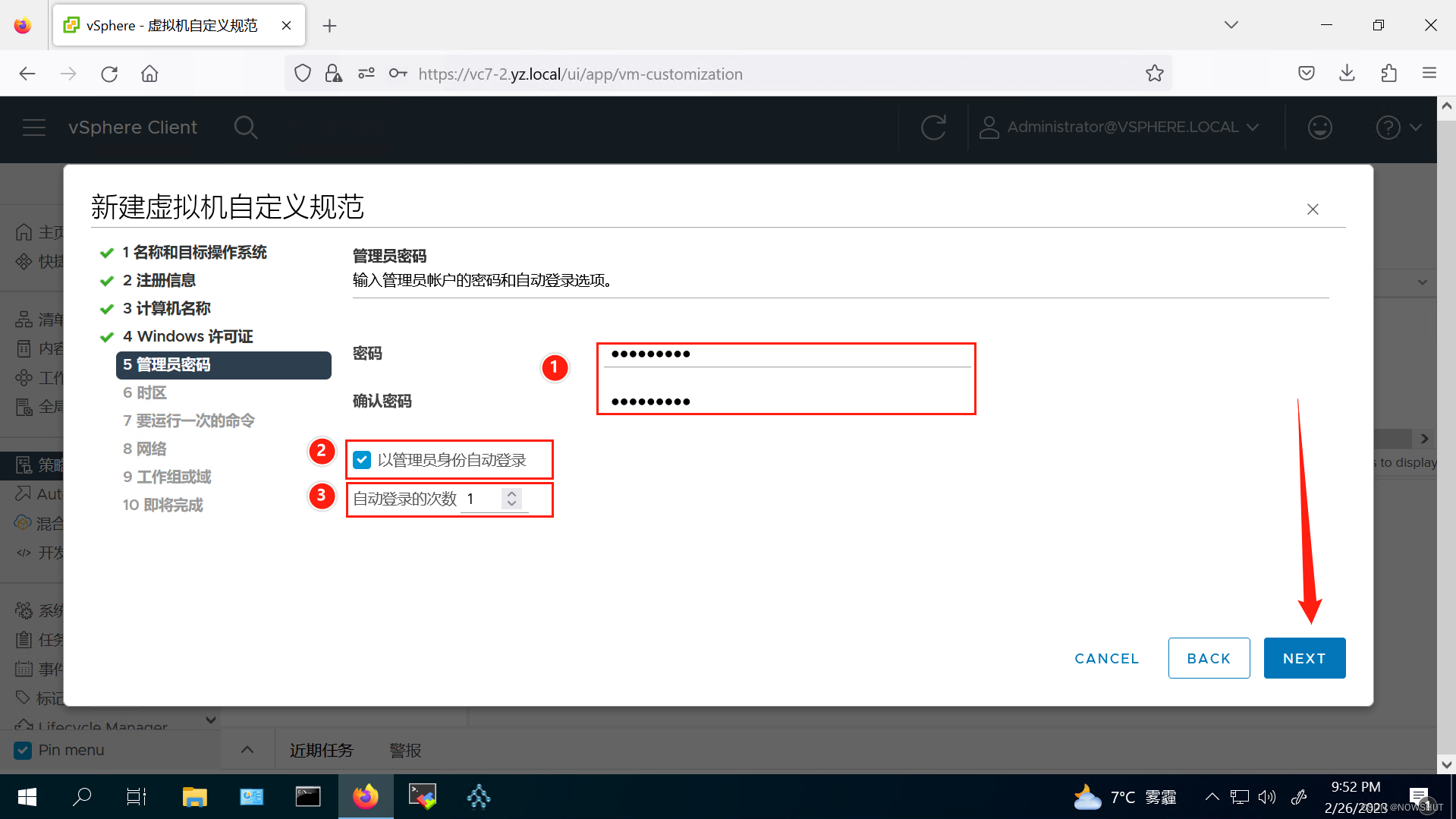The image size is (1456, 819).
Task: Click the CANCEL button
Action: 1106,658
